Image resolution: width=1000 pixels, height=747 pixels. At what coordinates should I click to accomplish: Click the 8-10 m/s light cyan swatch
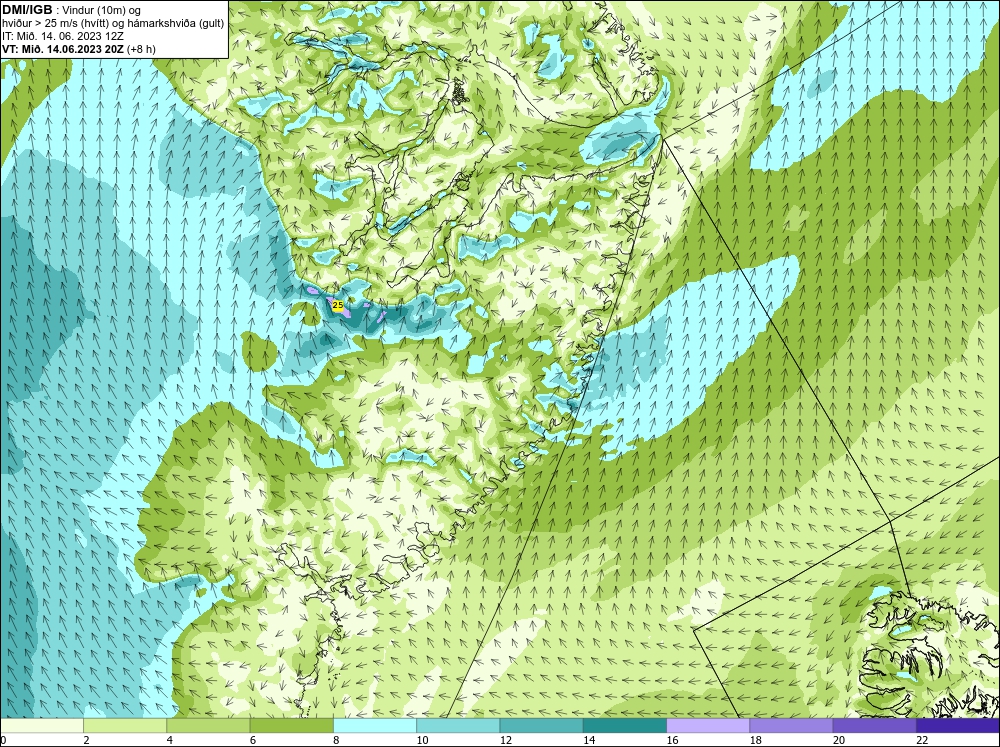pyautogui.click(x=375, y=726)
